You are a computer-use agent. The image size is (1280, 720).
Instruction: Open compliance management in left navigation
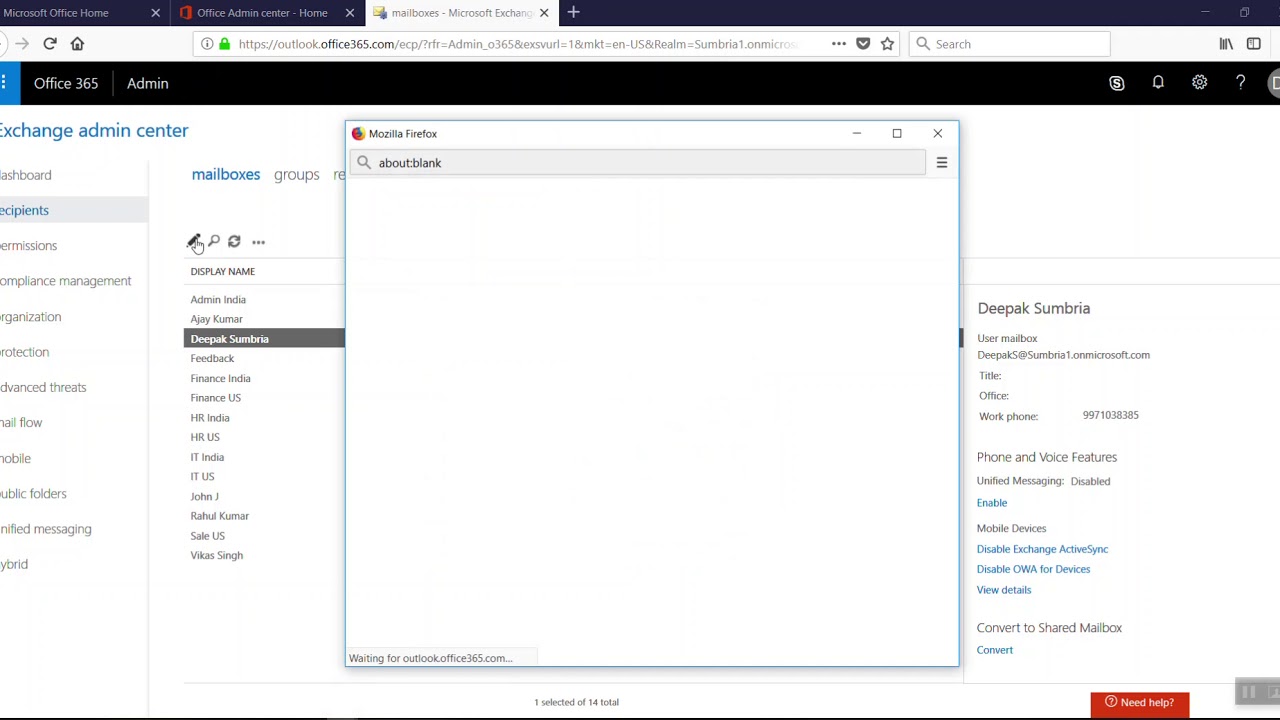pyautogui.click(x=65, y=281)
